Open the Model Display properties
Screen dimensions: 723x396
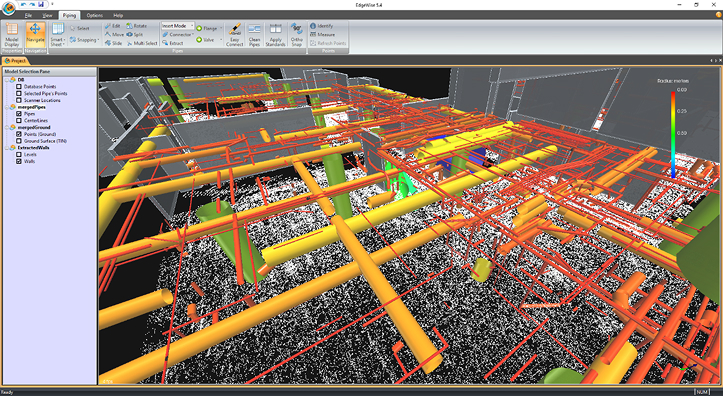point(12,35)
